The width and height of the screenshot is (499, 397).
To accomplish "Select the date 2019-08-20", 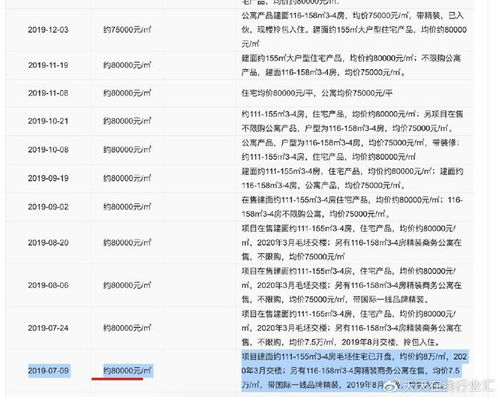I will [48, 243].
